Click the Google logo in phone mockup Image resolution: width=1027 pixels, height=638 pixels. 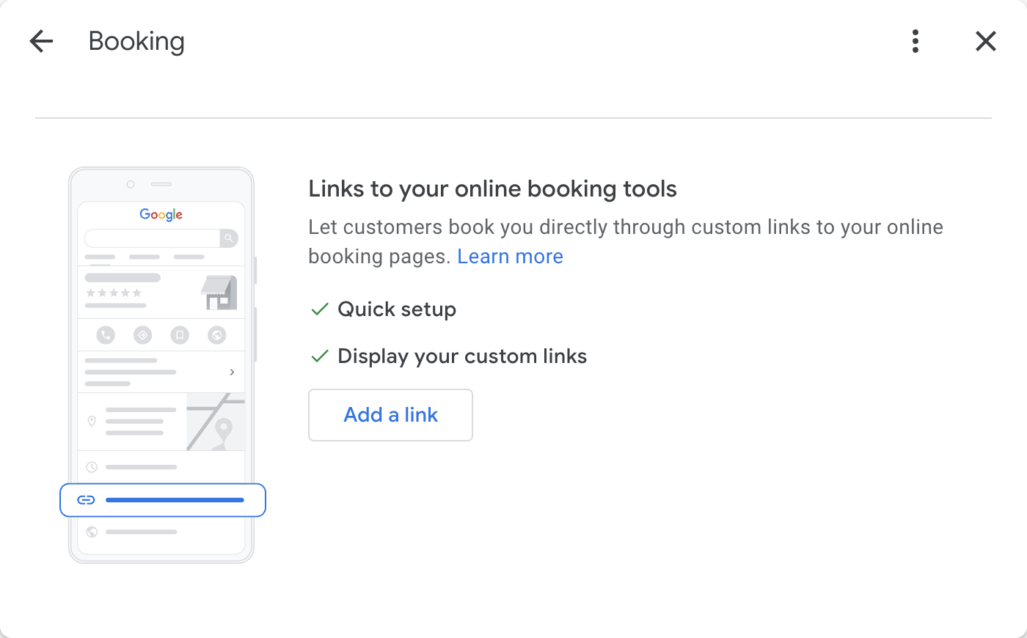tap(161, 214)
